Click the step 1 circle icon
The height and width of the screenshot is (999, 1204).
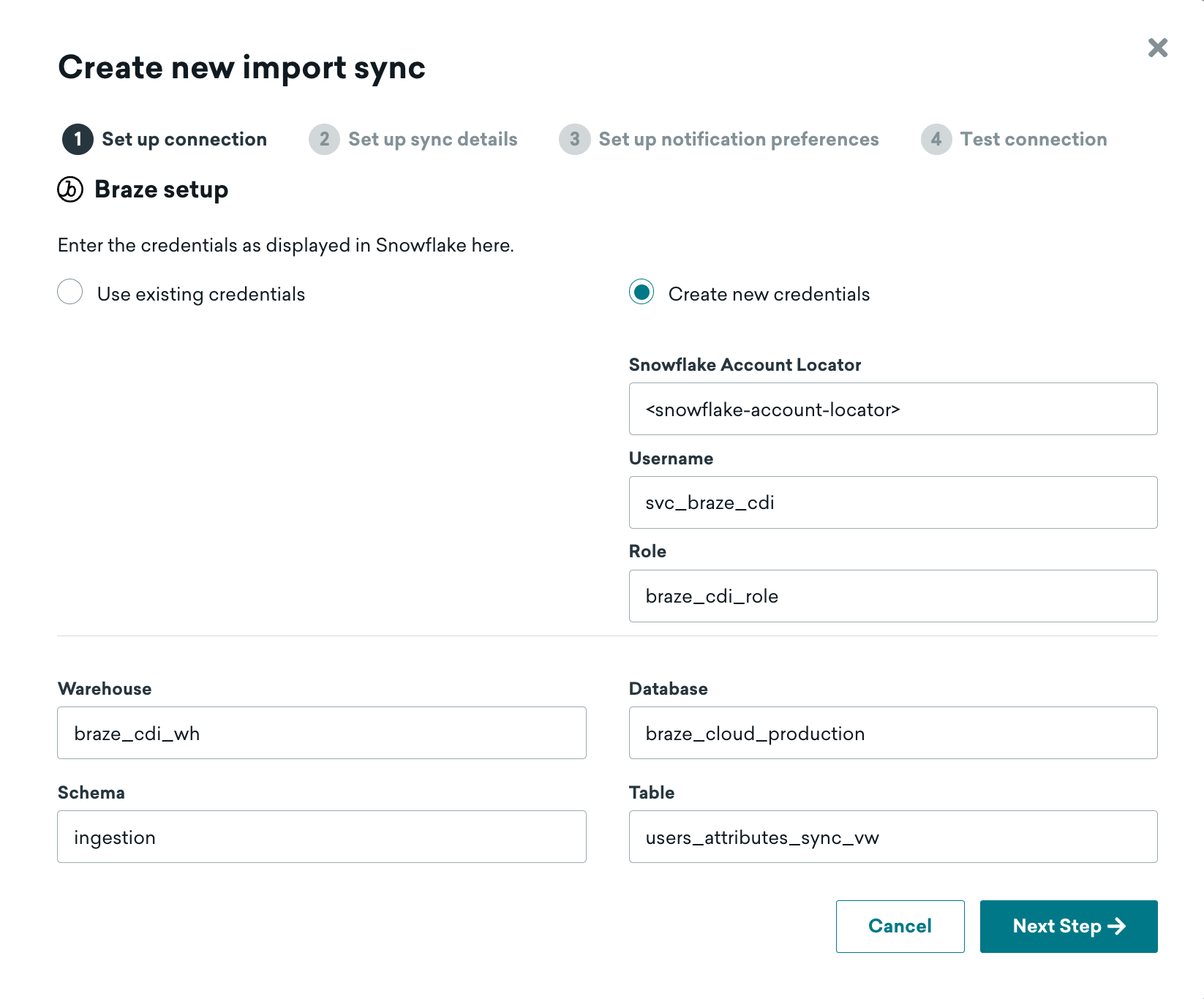coord(78,140)
